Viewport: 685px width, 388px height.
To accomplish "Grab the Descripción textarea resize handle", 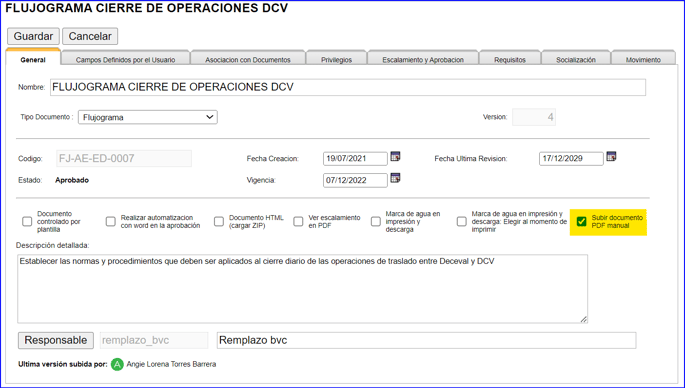I will tap(584, 319).
